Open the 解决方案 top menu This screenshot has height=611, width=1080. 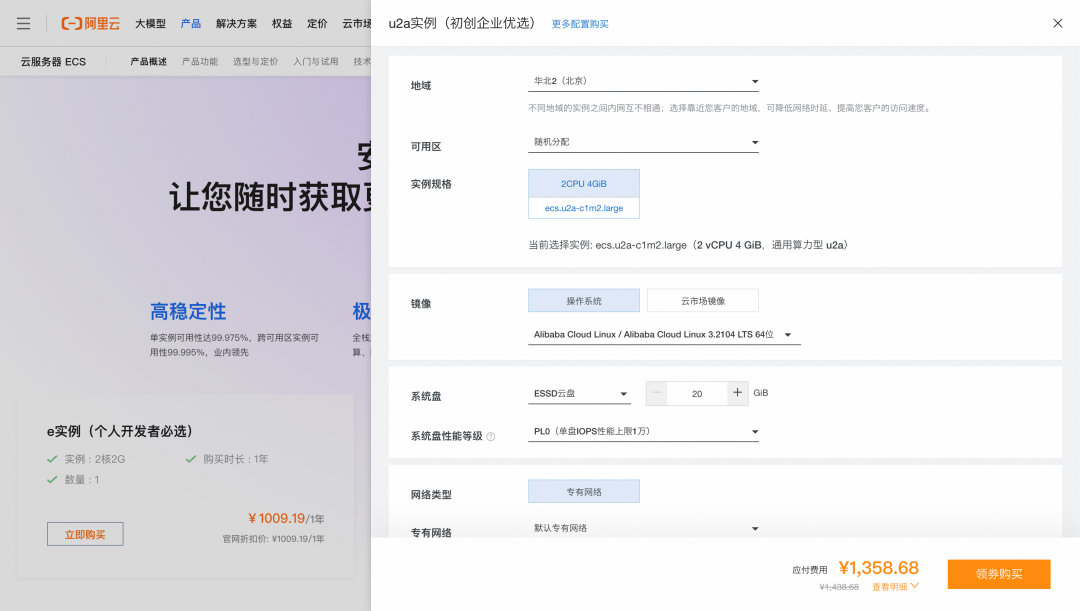(x=236, y=23)
